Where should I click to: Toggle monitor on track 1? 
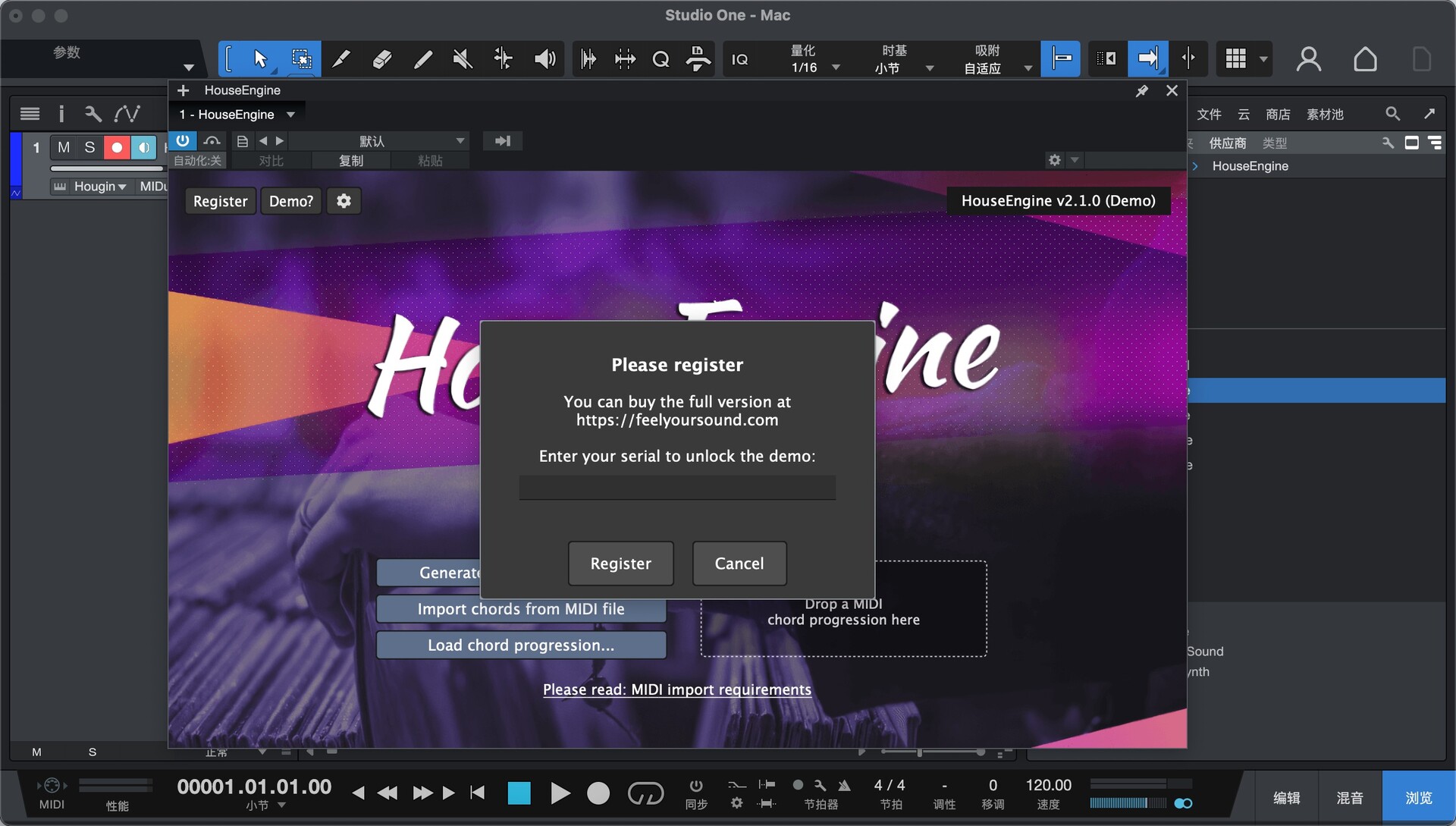pos(143,147)
